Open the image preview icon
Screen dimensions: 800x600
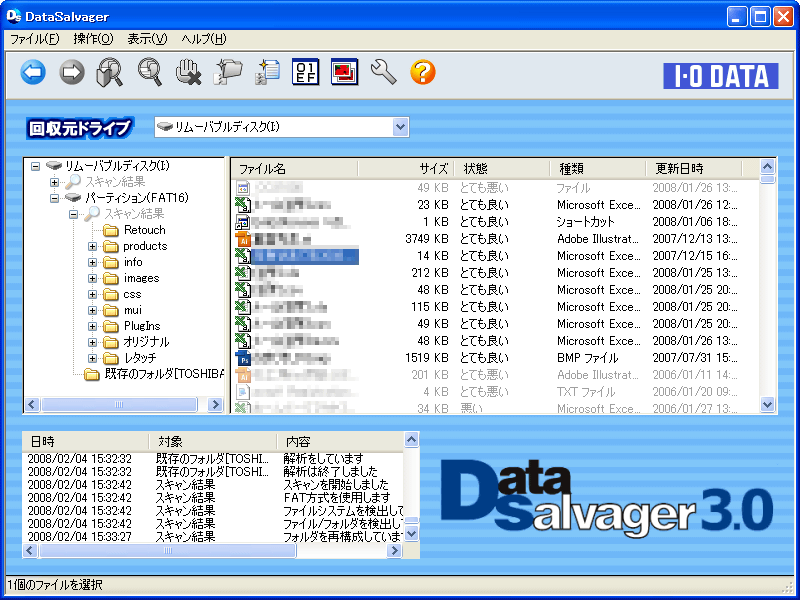point(344,72)
